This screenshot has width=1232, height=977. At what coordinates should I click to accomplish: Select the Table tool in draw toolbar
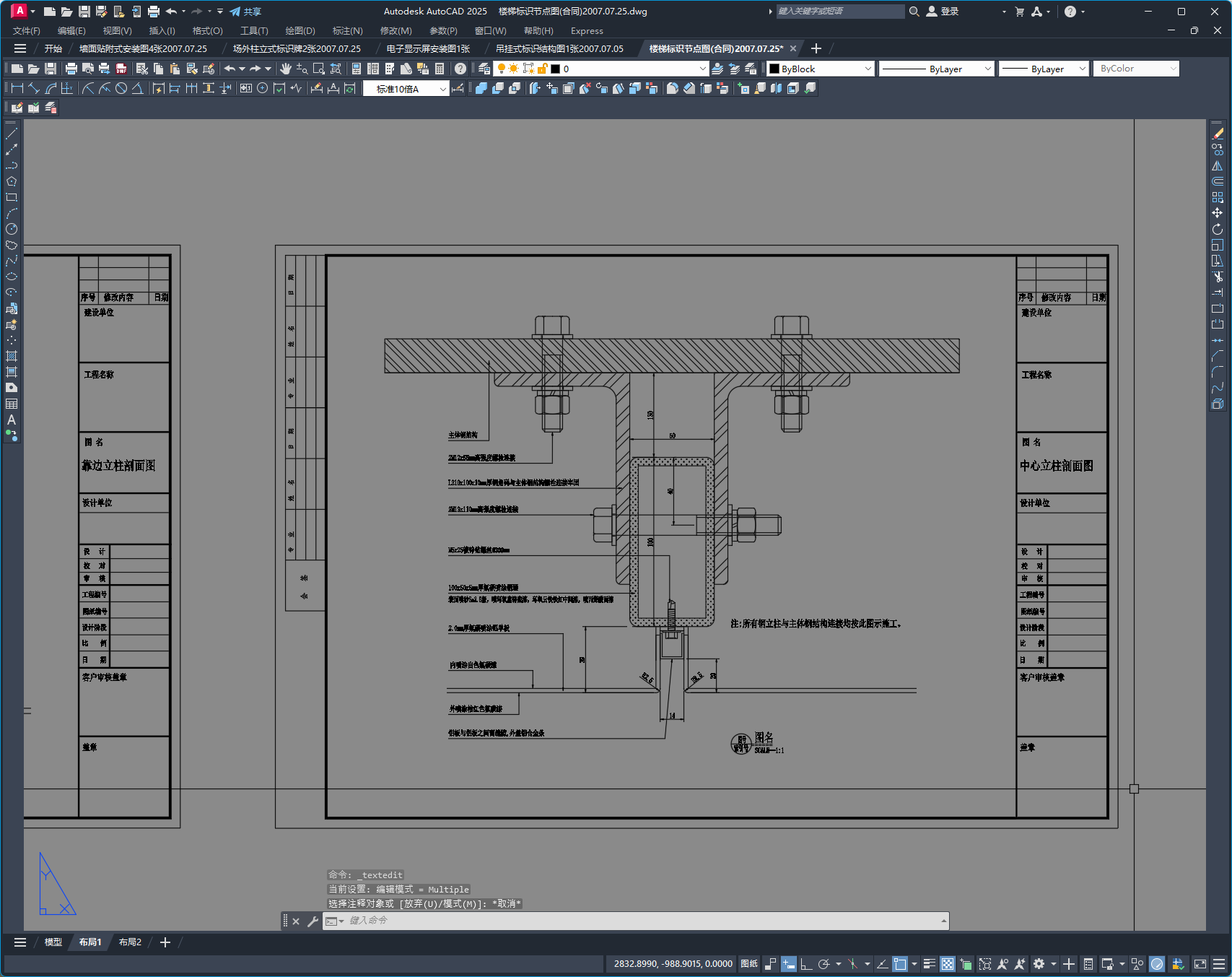pyautogui.click(x=12, y=404)
